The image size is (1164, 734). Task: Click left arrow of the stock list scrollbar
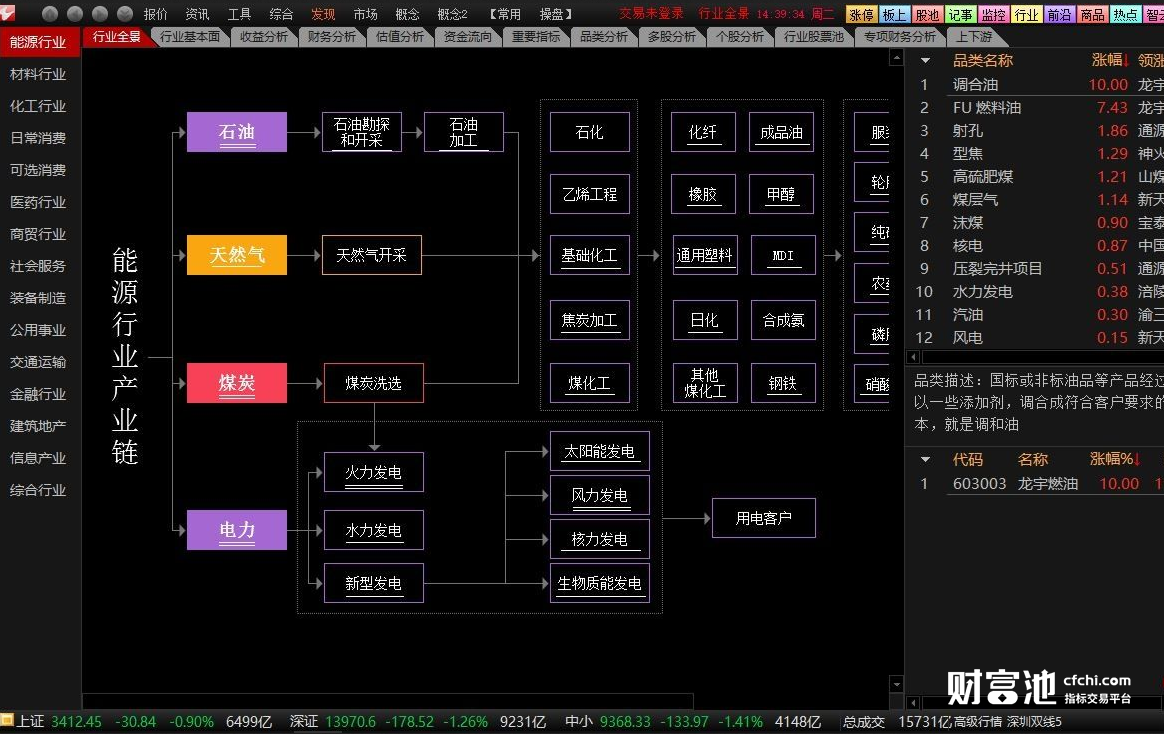[913, 702]
